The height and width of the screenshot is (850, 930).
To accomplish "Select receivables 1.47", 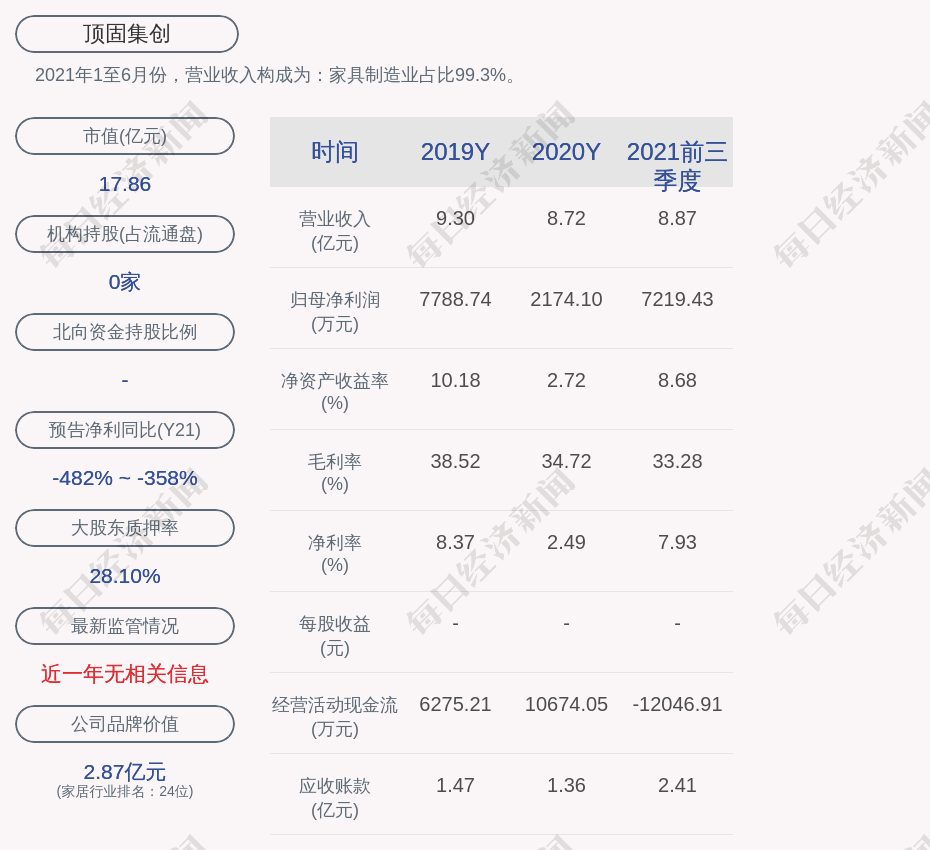I will (x=455, y=785).
